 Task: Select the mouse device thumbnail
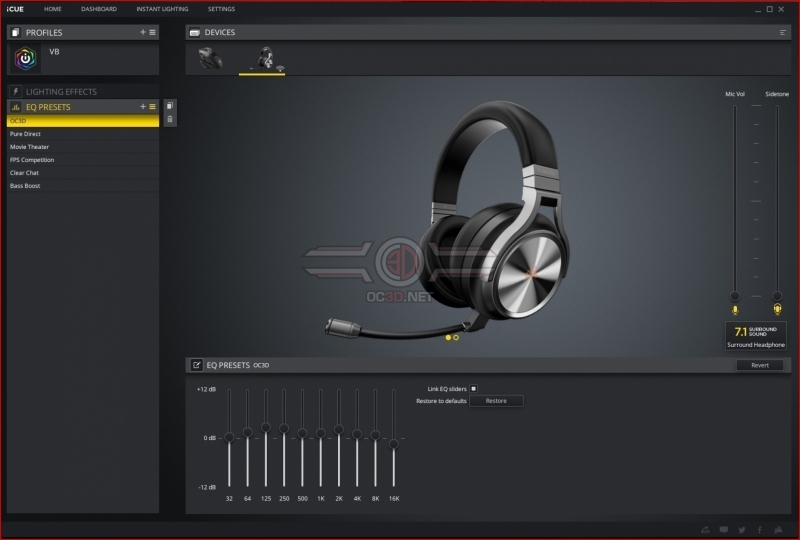click(210, 58)
